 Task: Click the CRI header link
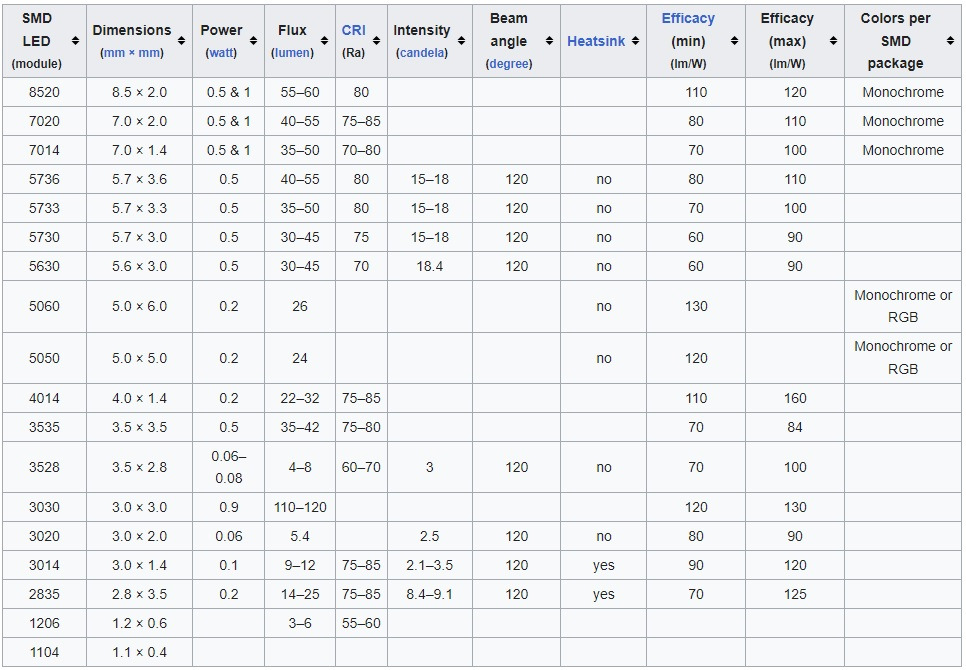click(x=354, y=30)
